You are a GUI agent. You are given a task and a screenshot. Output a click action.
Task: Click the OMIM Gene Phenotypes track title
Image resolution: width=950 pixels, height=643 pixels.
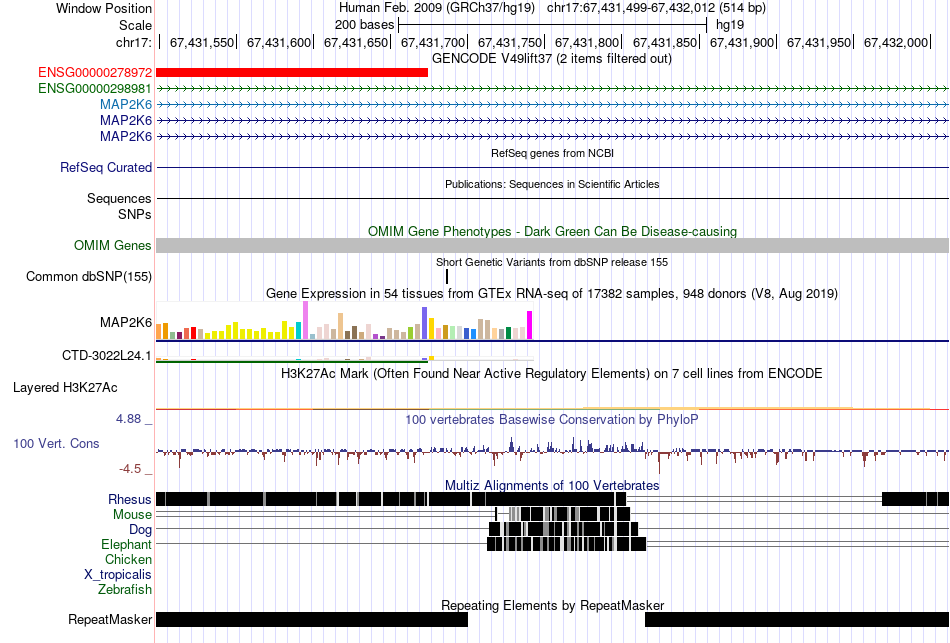553,232
